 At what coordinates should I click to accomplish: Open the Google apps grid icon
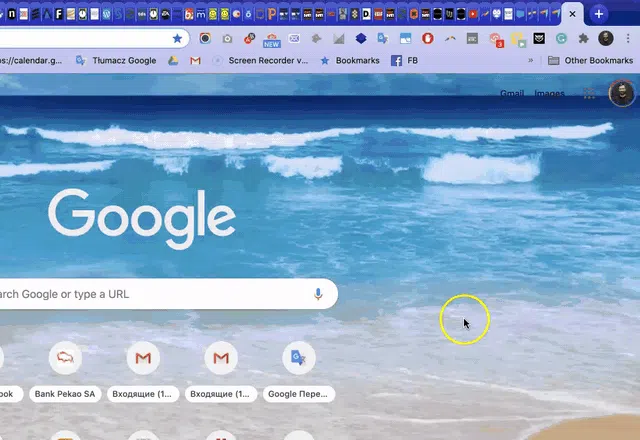pos(589,93)
